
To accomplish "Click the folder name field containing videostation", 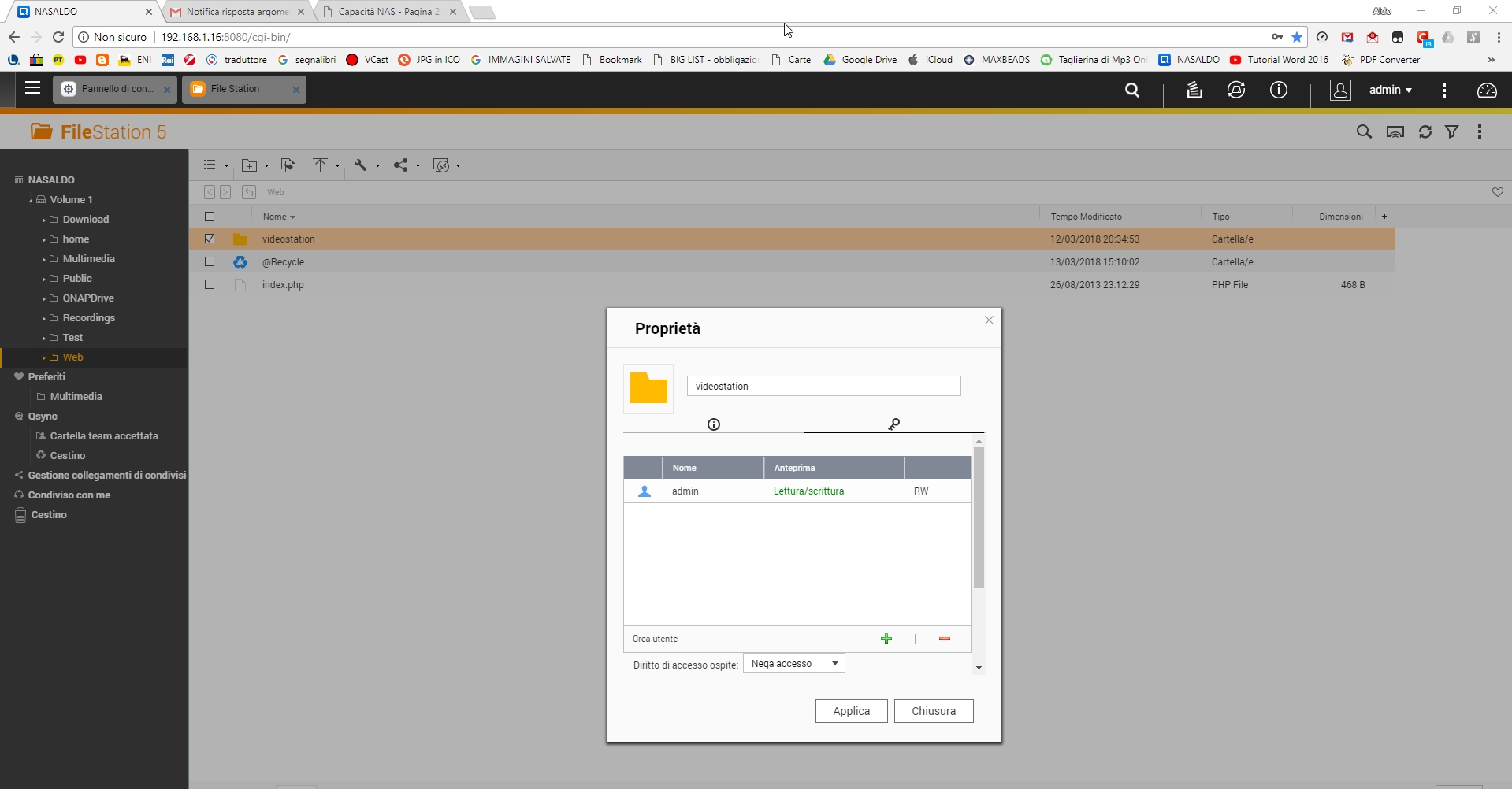I will tap(823, 386).
